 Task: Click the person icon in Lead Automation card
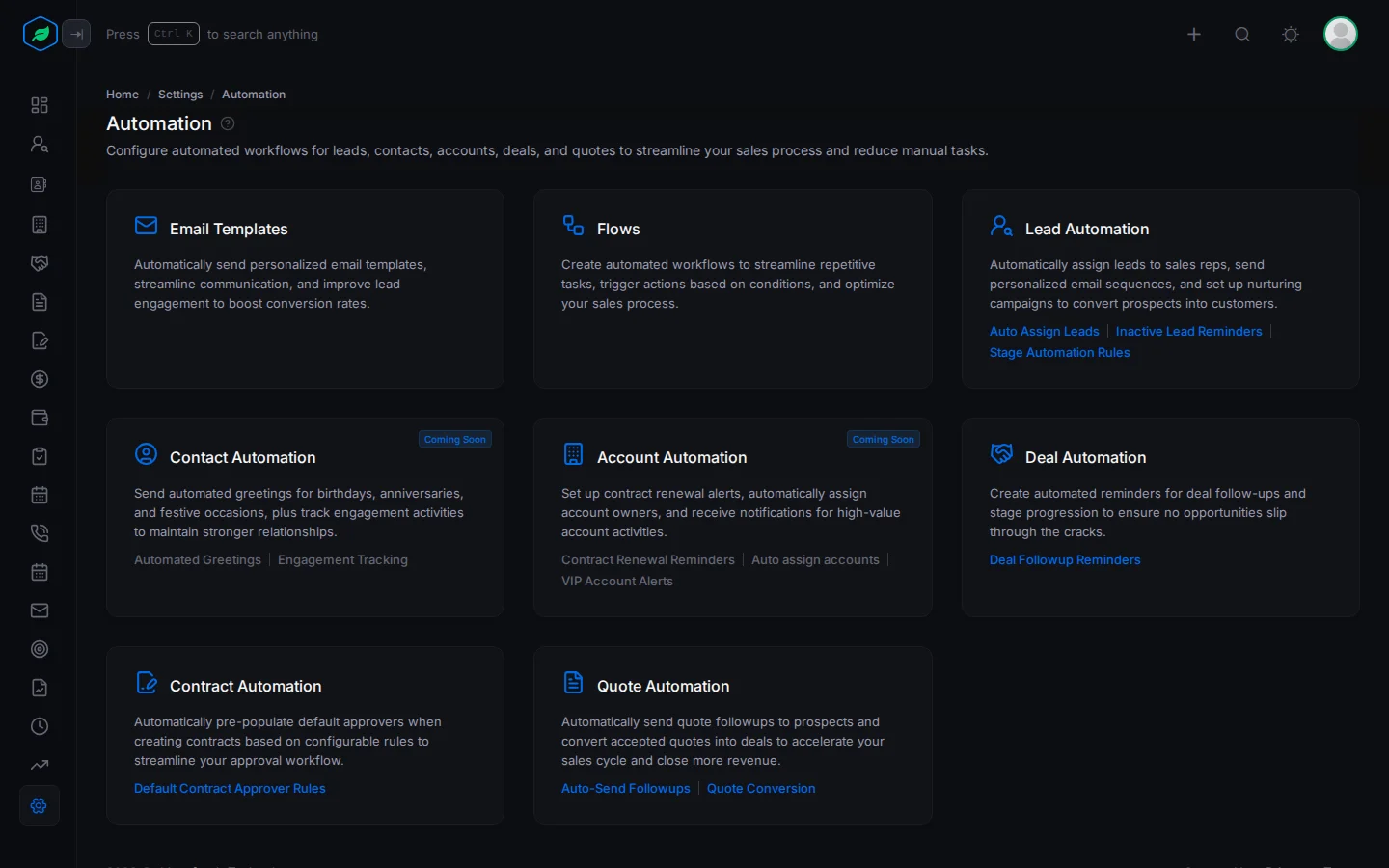1001,226
